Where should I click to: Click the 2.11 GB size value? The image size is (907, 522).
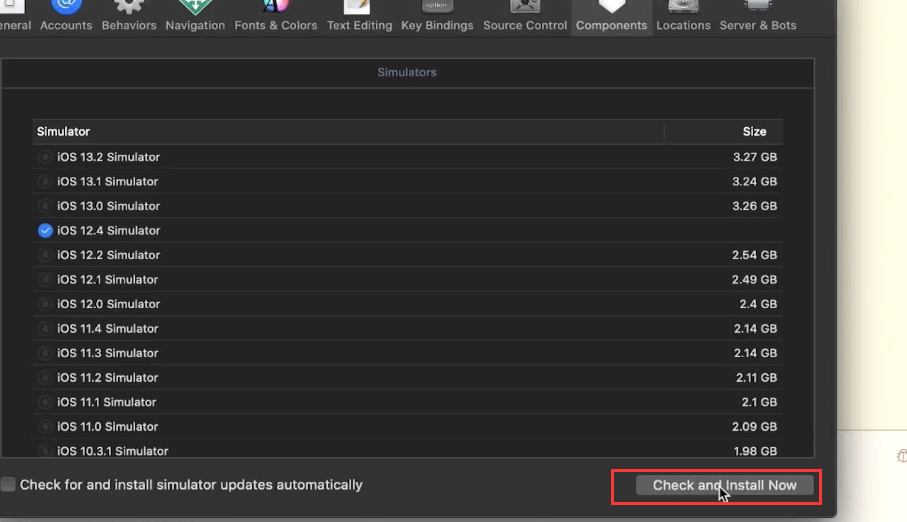756,377
